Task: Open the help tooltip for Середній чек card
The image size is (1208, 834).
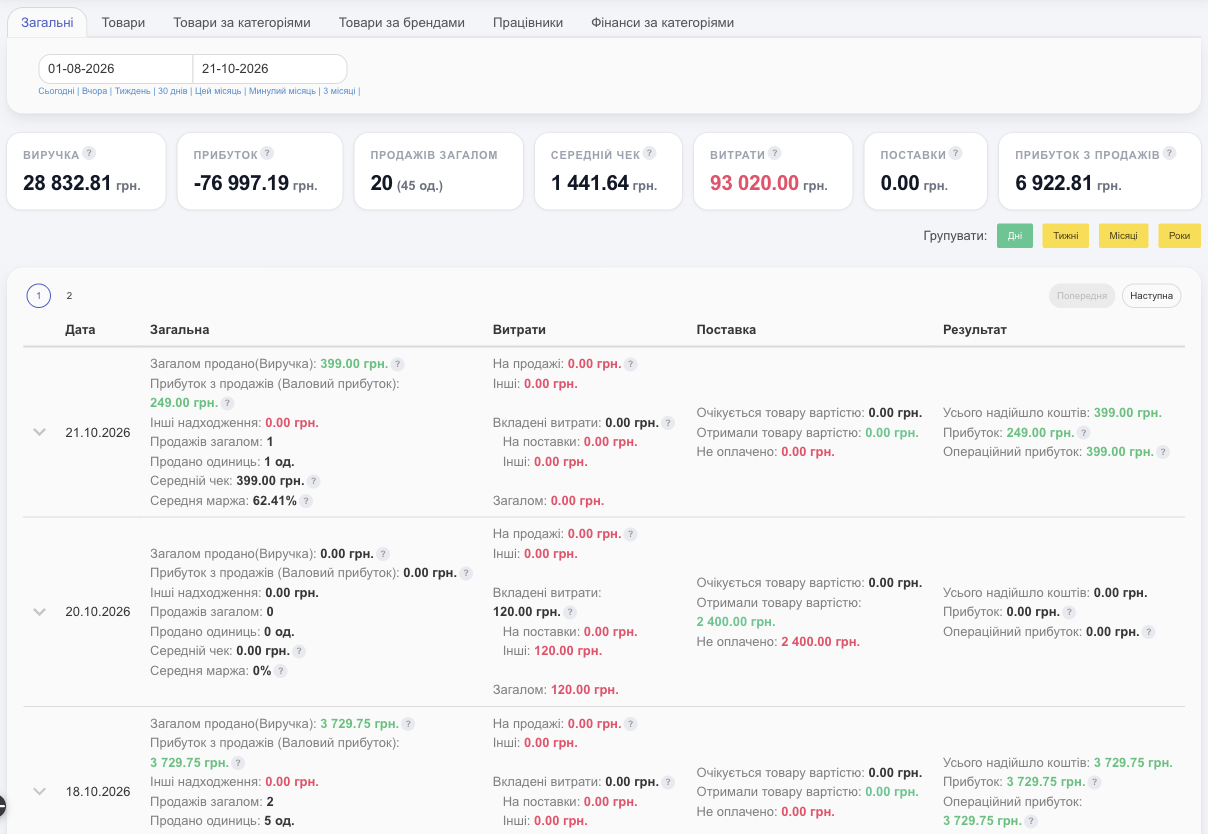Action: point(650,153)
